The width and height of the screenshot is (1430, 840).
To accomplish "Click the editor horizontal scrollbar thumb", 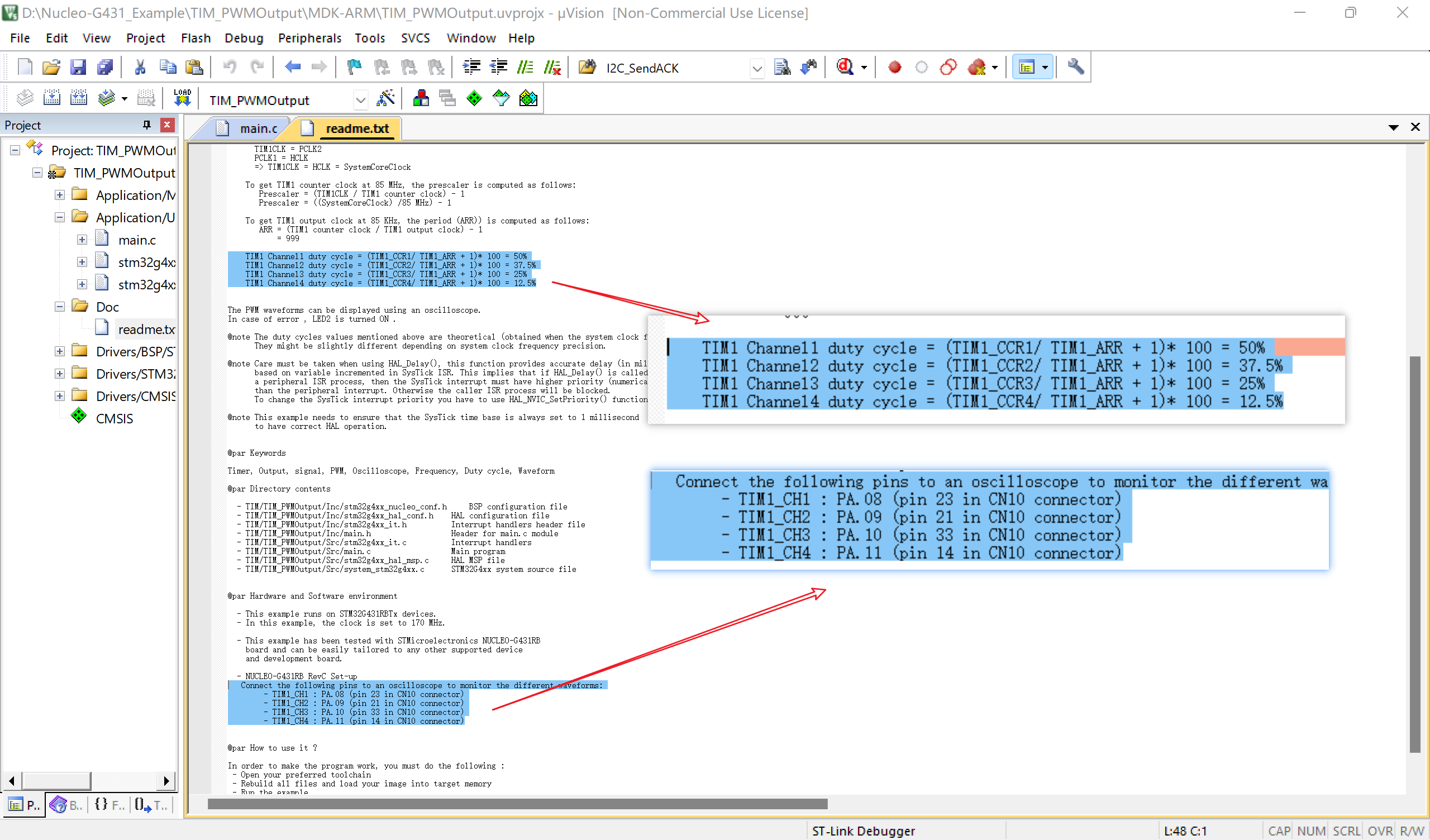I will click(x=517, y=804).
